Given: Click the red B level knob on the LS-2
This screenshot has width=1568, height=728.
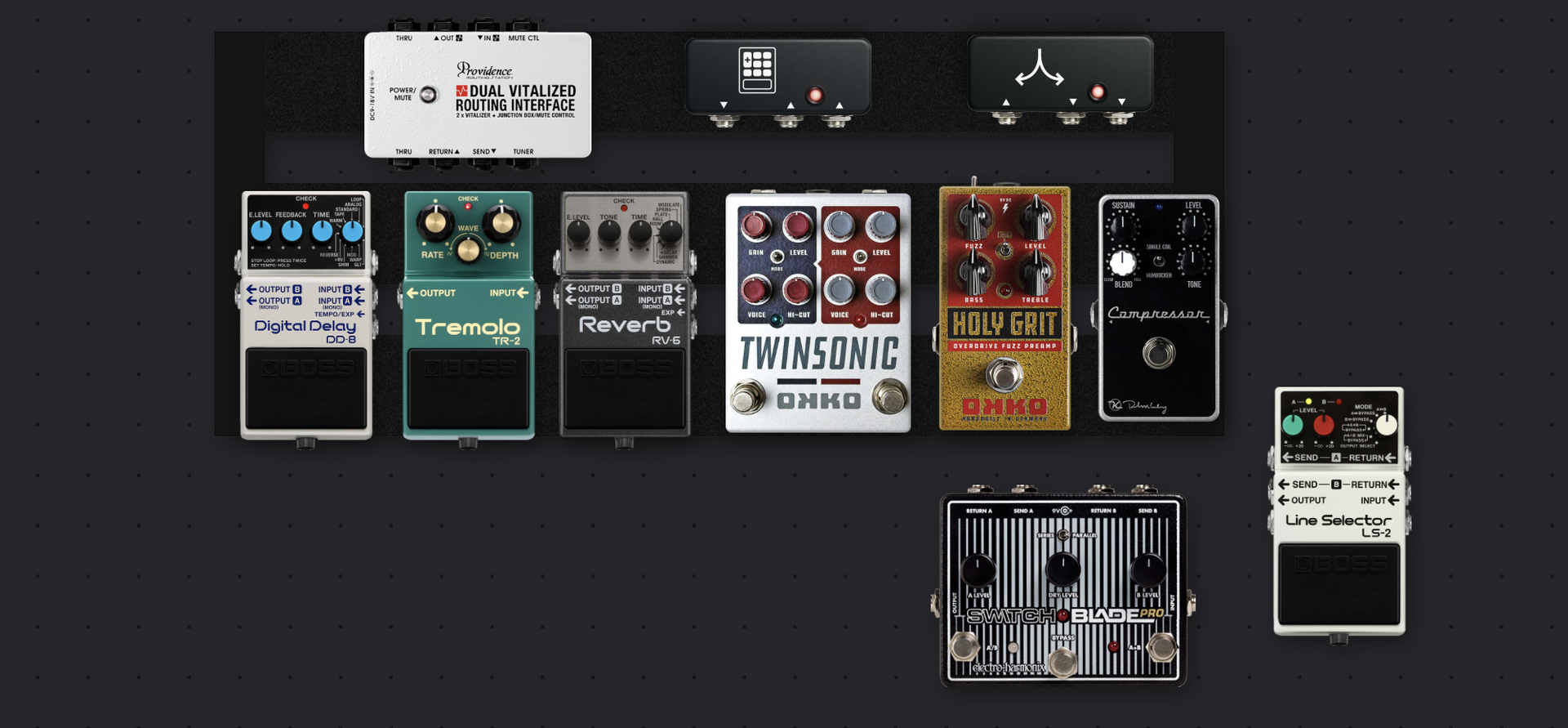Looking at the screenshot, I should coord(1323,425).
